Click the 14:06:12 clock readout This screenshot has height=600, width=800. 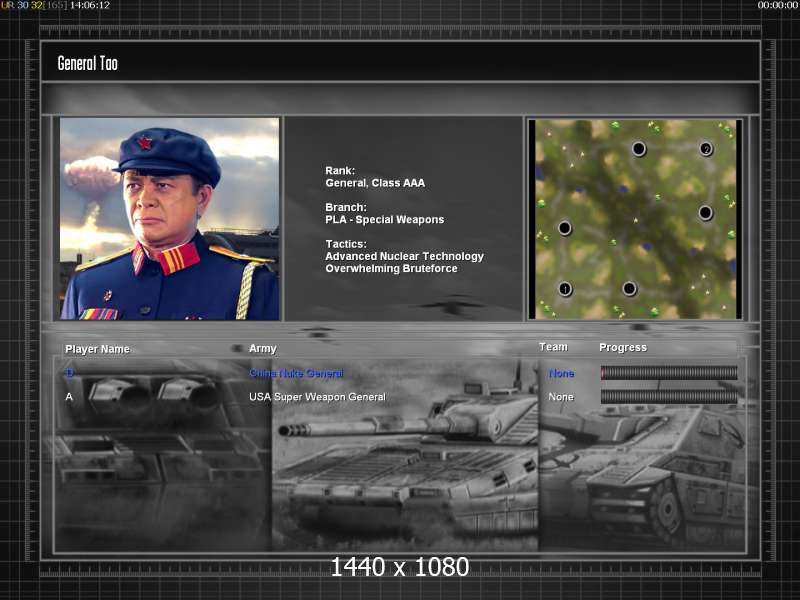90,5
